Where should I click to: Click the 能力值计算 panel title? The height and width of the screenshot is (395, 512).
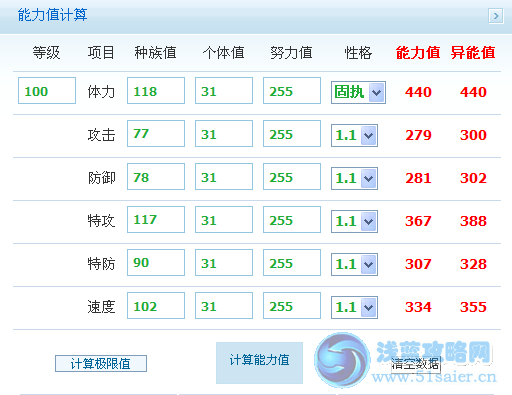pyautogui.click(x=52, y=15)
